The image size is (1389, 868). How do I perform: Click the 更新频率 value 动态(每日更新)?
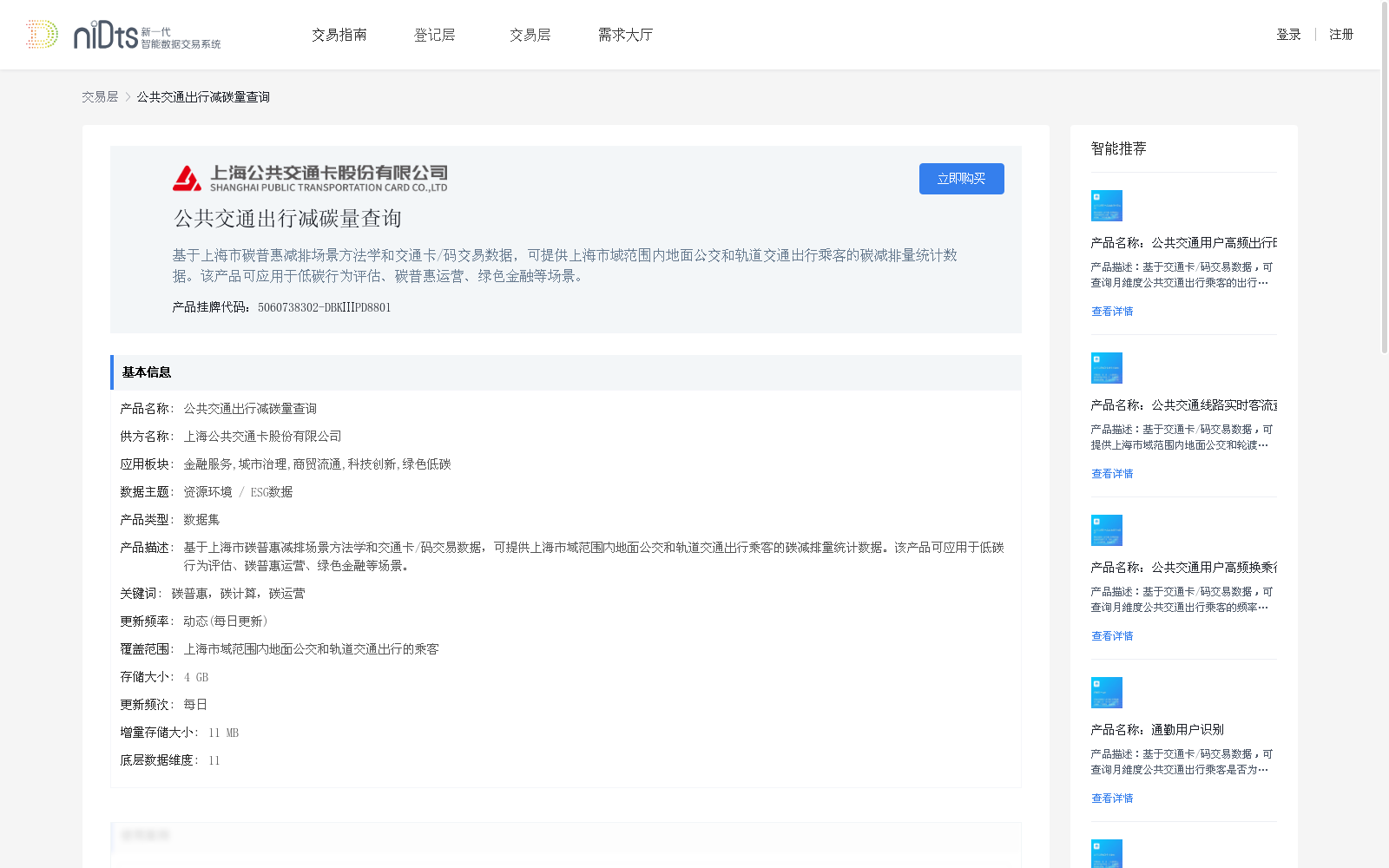[226, 621]
